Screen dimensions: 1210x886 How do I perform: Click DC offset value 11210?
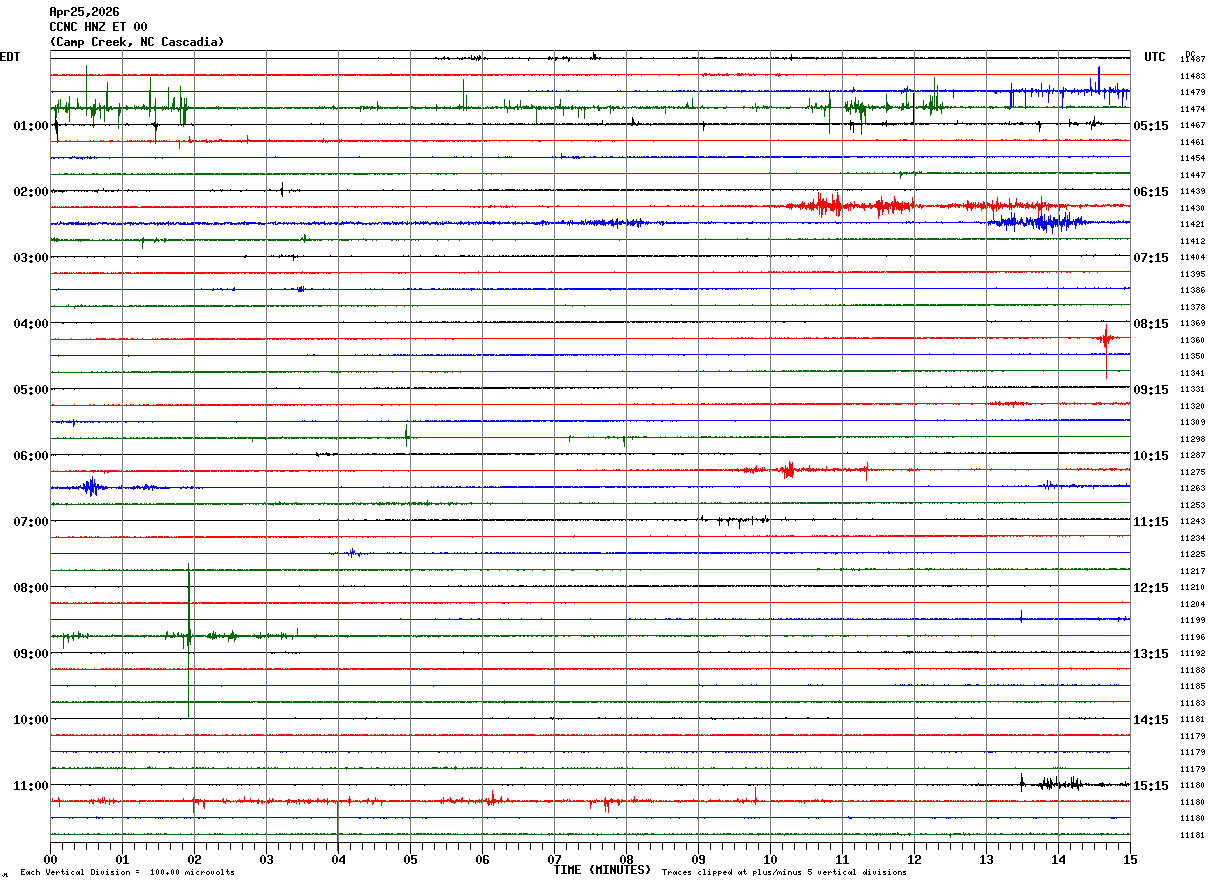point(1192,588)
